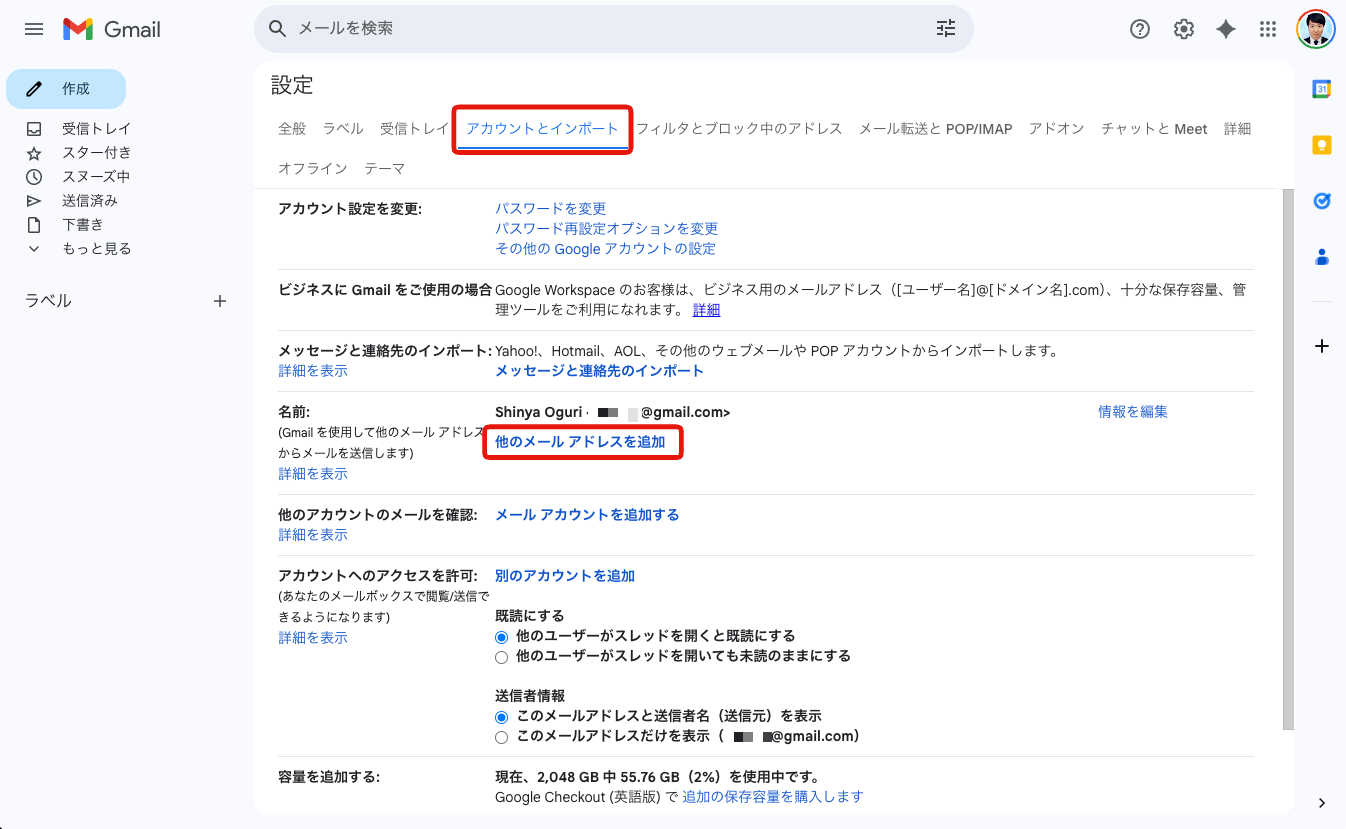The image size is (1346, 829).
Task: Open Contacts side panel icon
Action: point(1322,257)
